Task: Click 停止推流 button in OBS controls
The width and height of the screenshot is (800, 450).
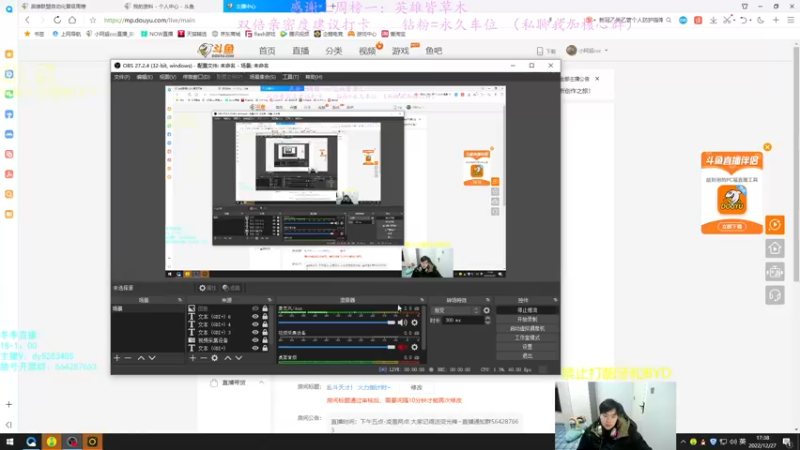Action: click(527, 310)
